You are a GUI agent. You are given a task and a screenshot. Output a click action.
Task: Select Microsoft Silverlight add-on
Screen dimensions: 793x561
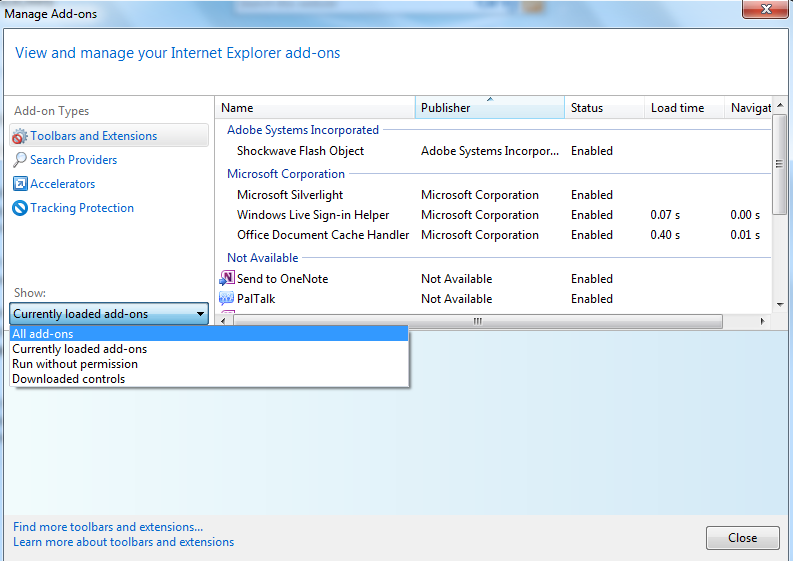(x=493, y=195)
